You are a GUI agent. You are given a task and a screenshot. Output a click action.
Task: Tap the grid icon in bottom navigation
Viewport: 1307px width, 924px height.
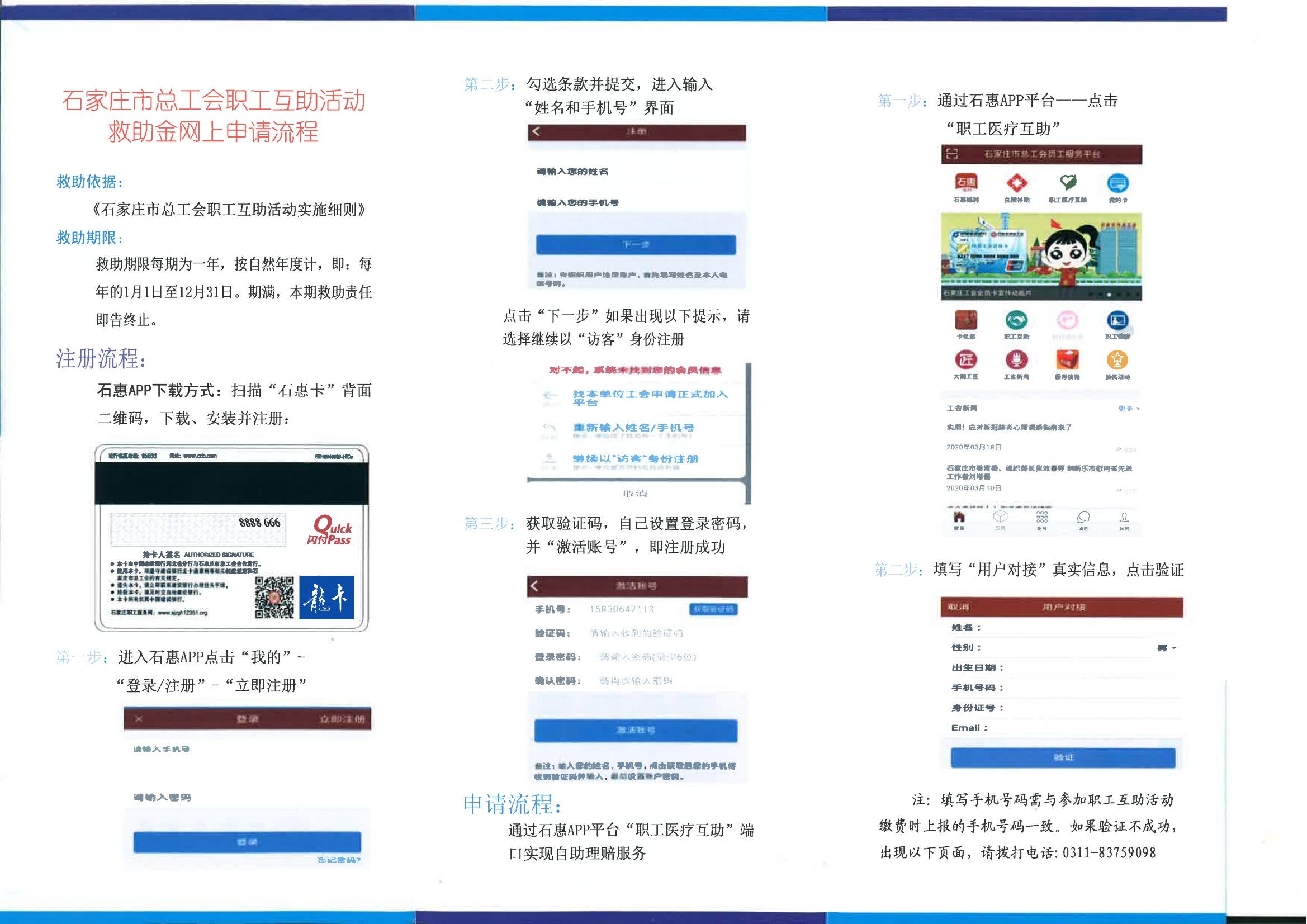(x=1042, y=517)
